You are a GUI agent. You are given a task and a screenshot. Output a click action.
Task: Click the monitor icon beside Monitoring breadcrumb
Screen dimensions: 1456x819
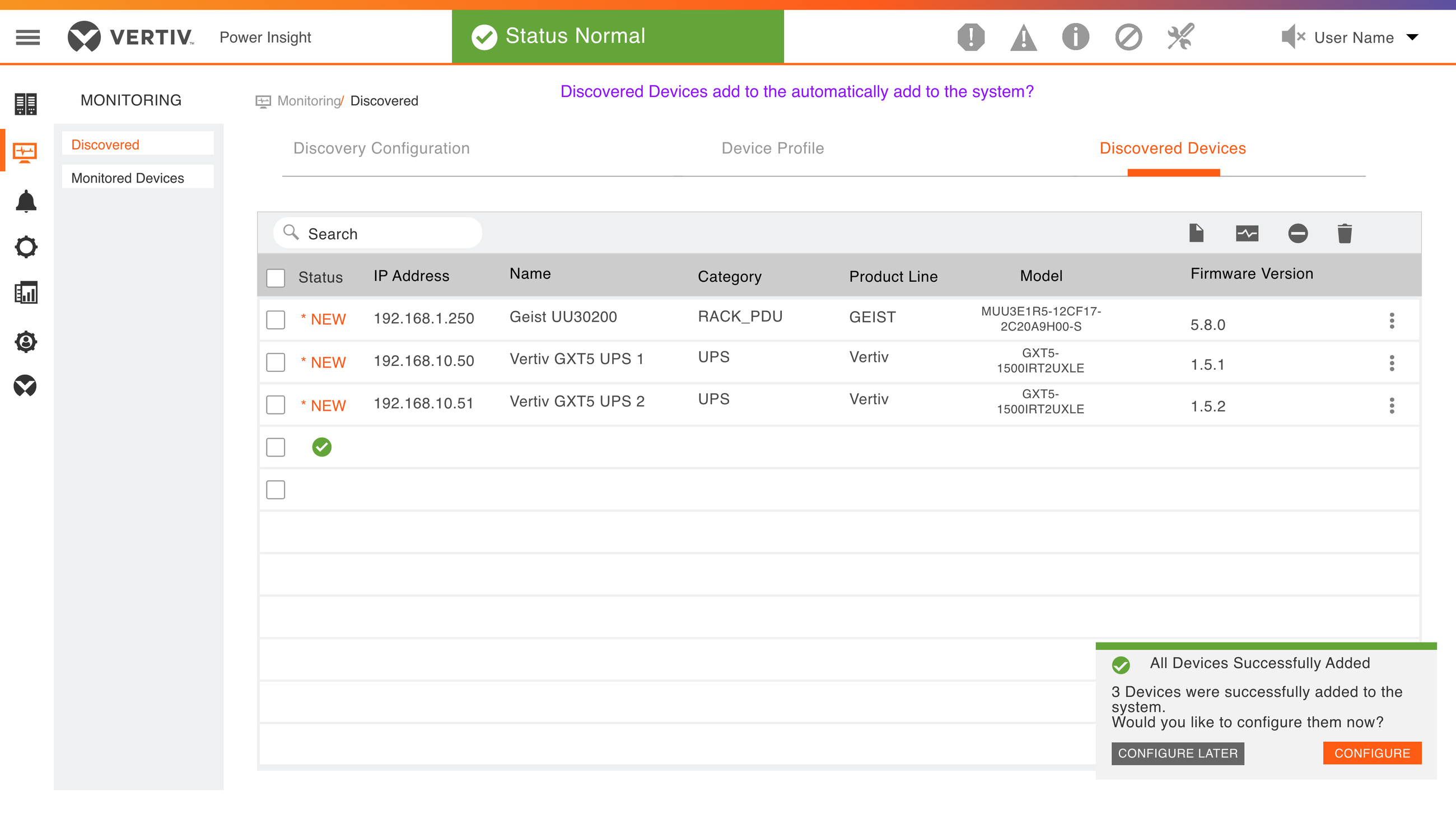click(263, 101)
